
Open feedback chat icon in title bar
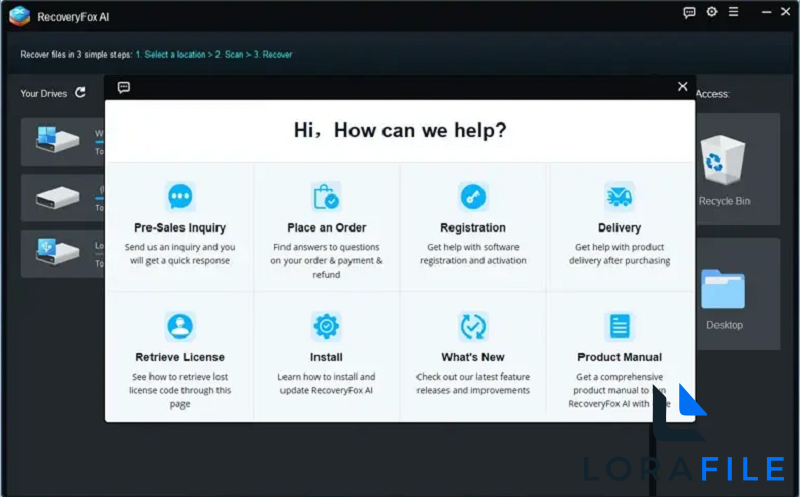coord(689,12)
